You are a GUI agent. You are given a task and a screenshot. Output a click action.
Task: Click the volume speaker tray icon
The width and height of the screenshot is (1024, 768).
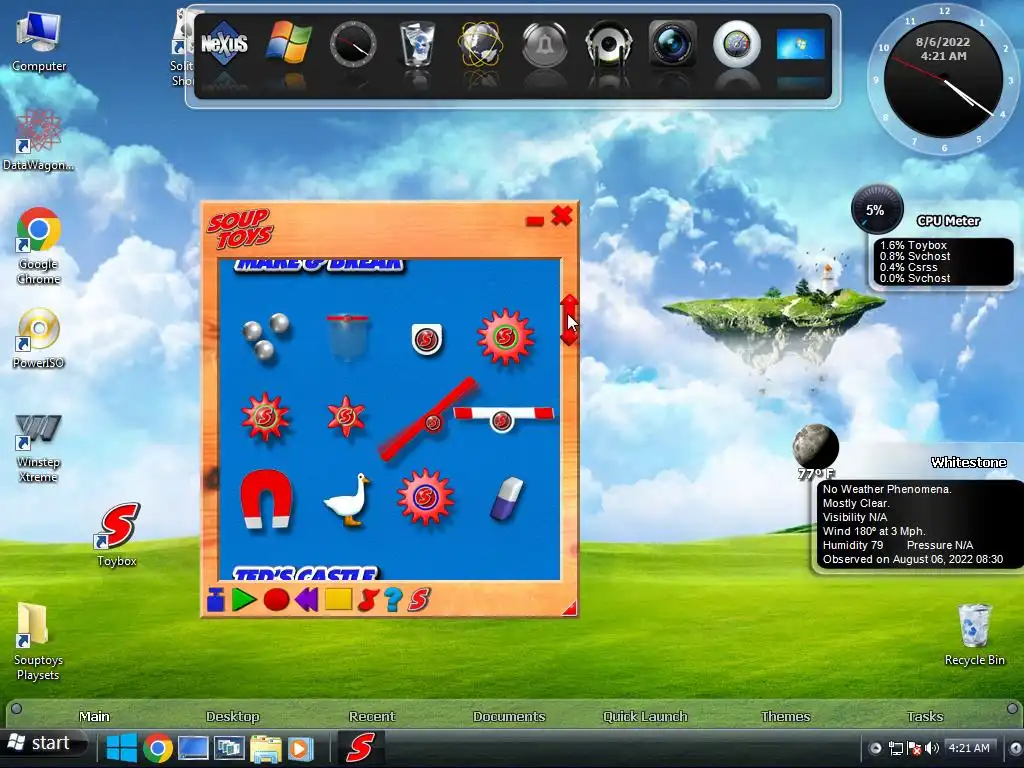click(932, 748)
